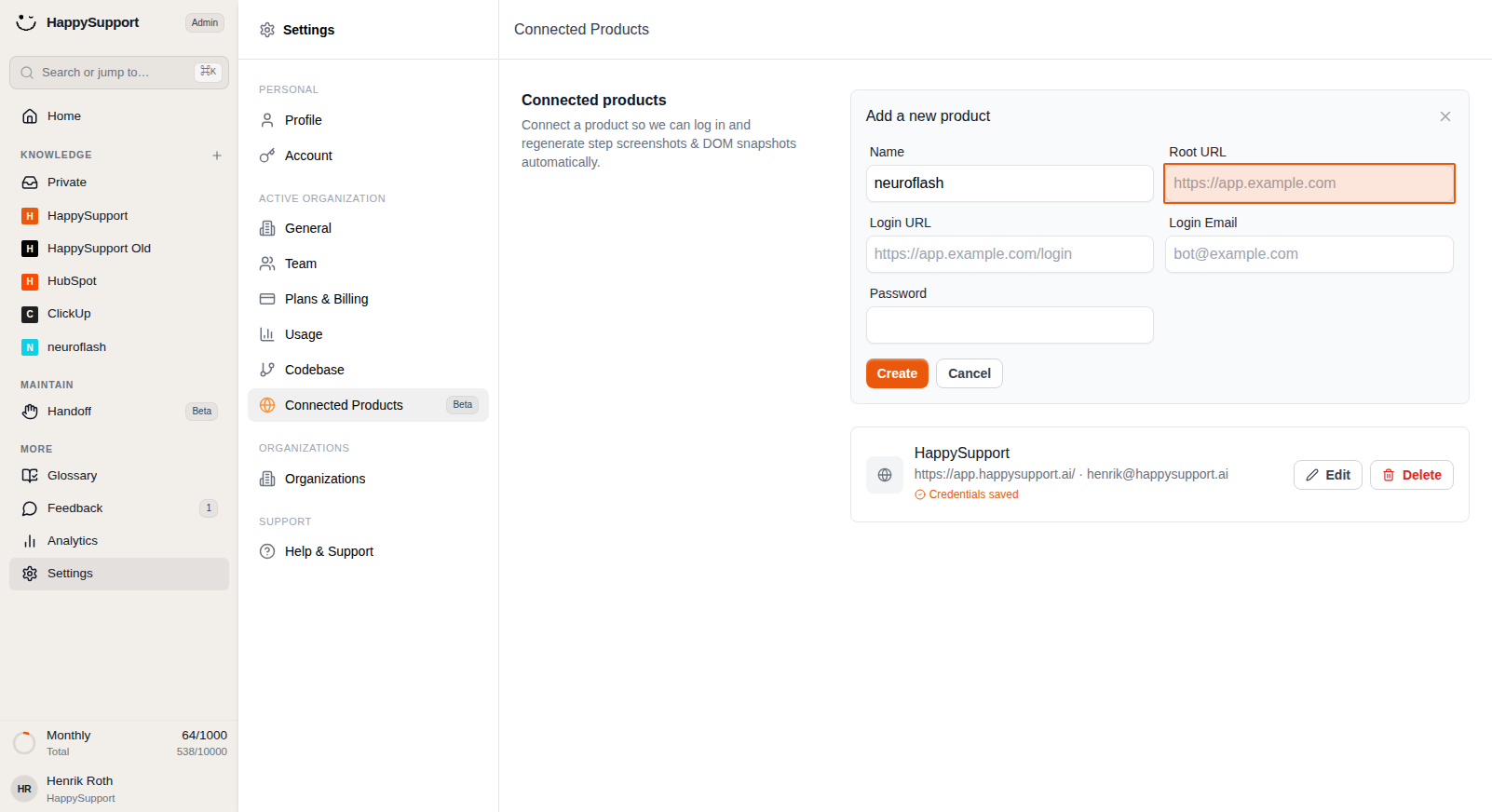1492x812 pixels.
Task: Click the Henrik Roth user profile
Action: tap(119, 789)
